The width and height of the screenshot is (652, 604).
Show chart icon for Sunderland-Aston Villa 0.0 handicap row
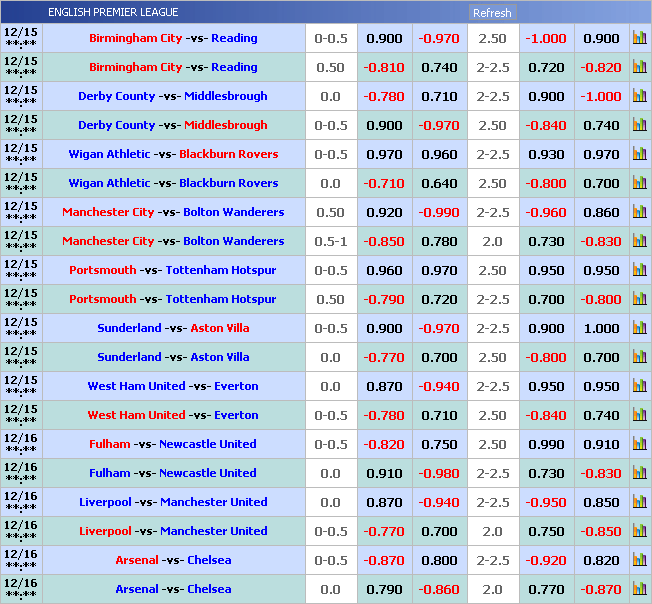pyautogui.click(x=639, y=358)
